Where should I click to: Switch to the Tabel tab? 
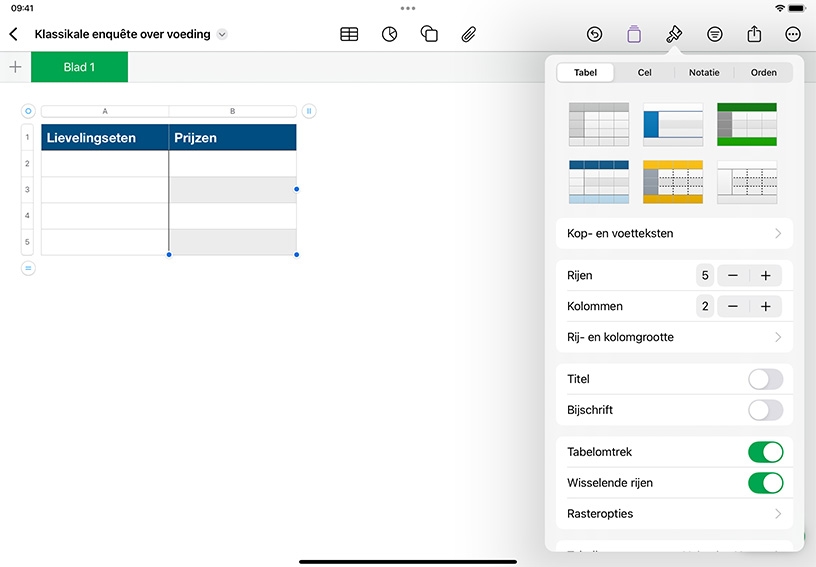(585, 72)
